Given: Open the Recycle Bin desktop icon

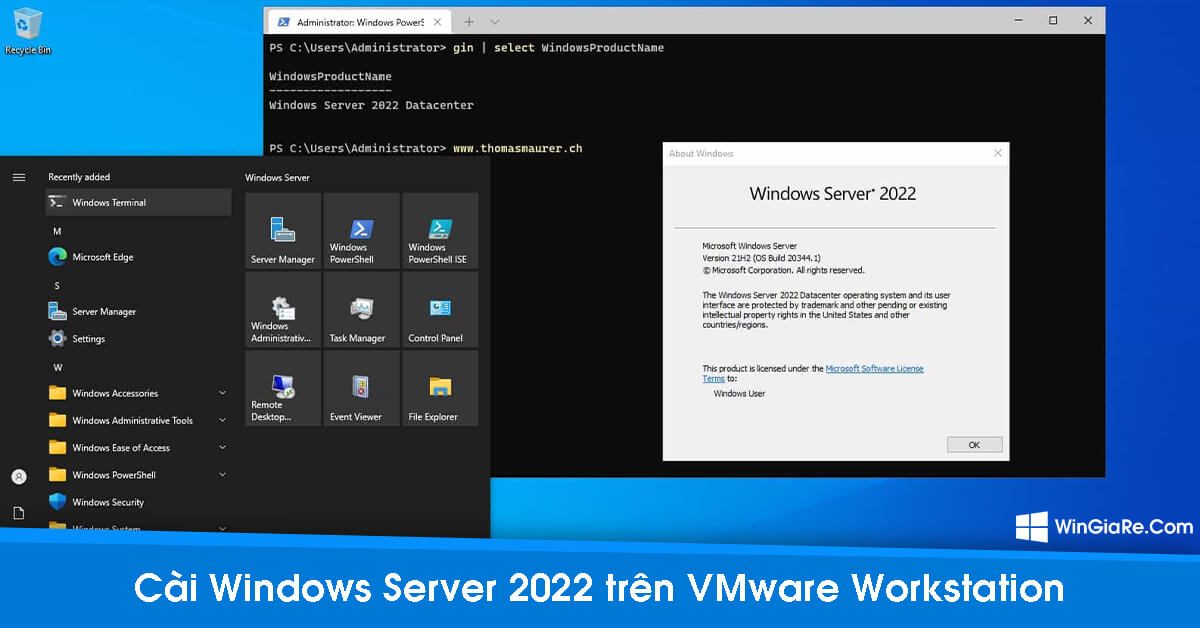Looking at the screenshot, I should coord(27,31).
